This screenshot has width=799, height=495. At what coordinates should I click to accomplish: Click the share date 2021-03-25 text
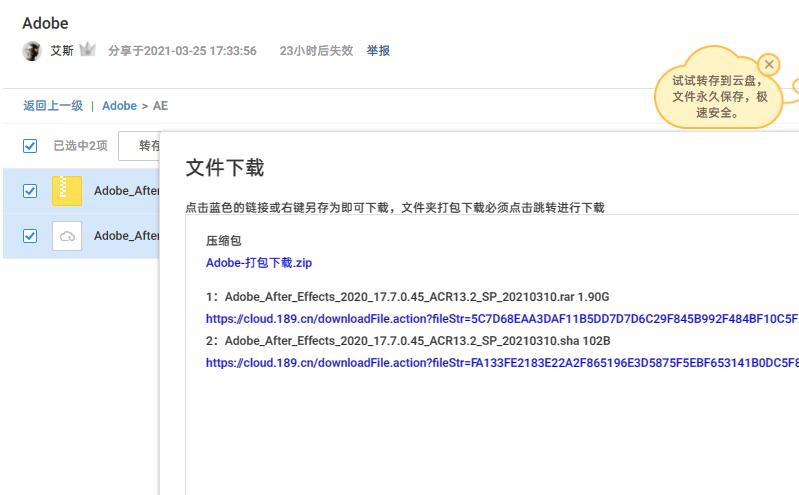click(x=182, y=50)
